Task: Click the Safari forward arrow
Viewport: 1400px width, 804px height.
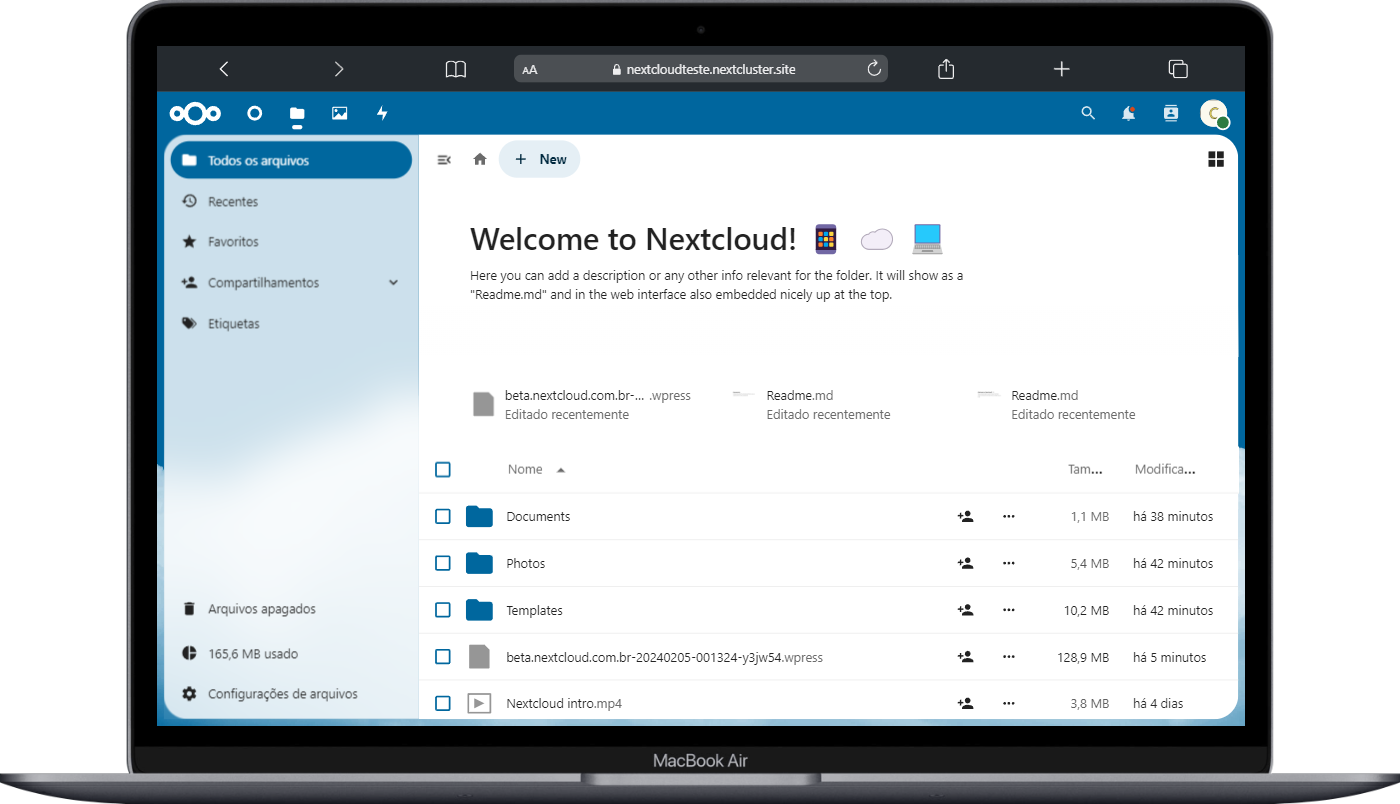Action: [339, 69]
